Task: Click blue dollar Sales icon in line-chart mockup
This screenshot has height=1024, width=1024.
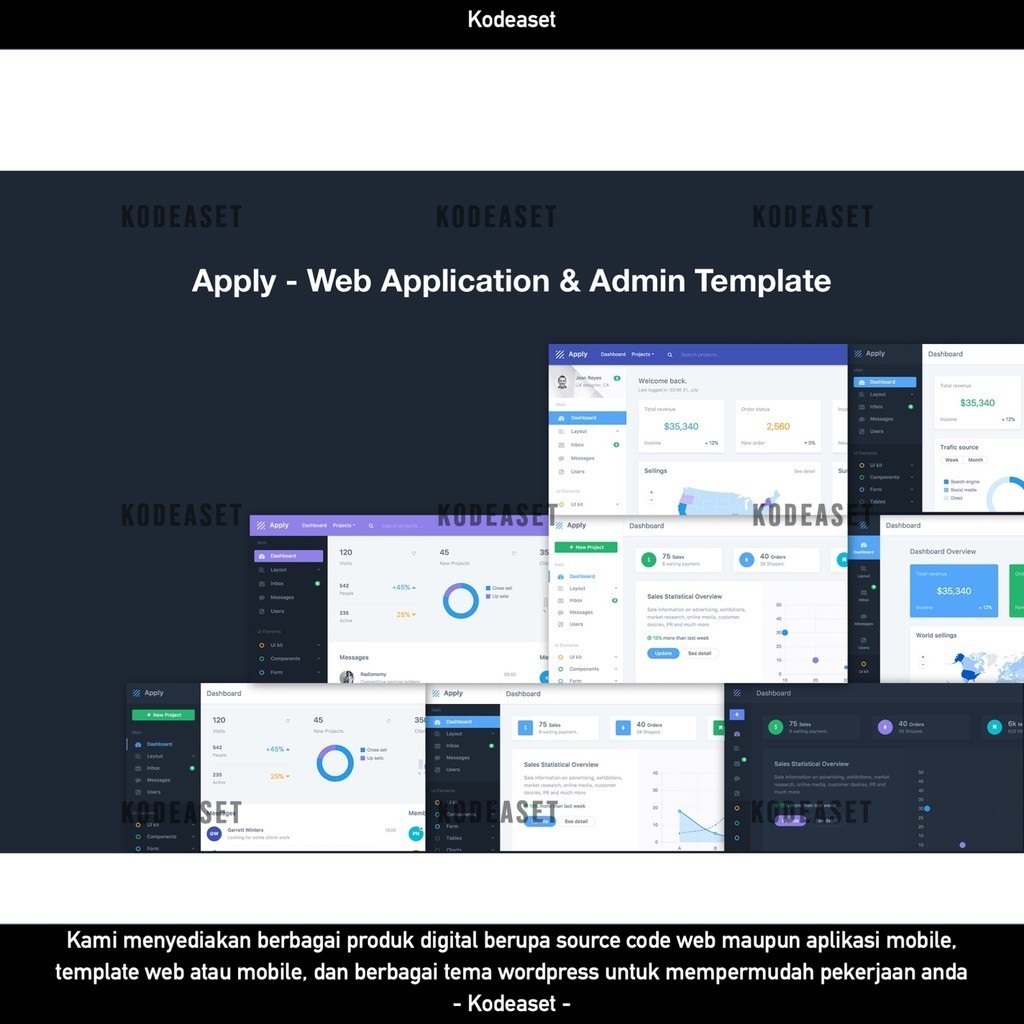Action: pyautogui.click(x=526, y=728)
